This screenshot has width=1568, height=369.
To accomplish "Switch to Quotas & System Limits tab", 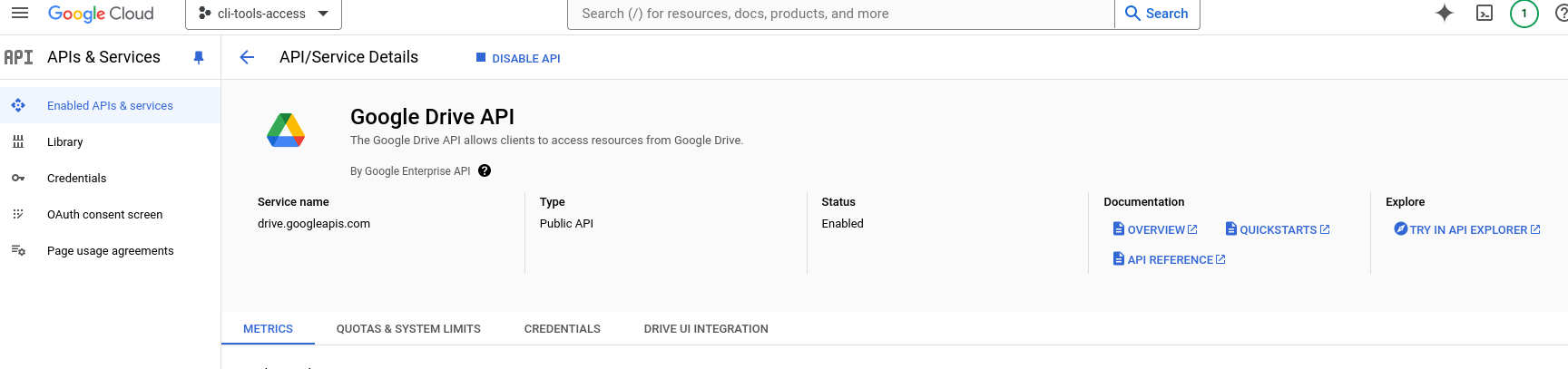I will point(408,329).
